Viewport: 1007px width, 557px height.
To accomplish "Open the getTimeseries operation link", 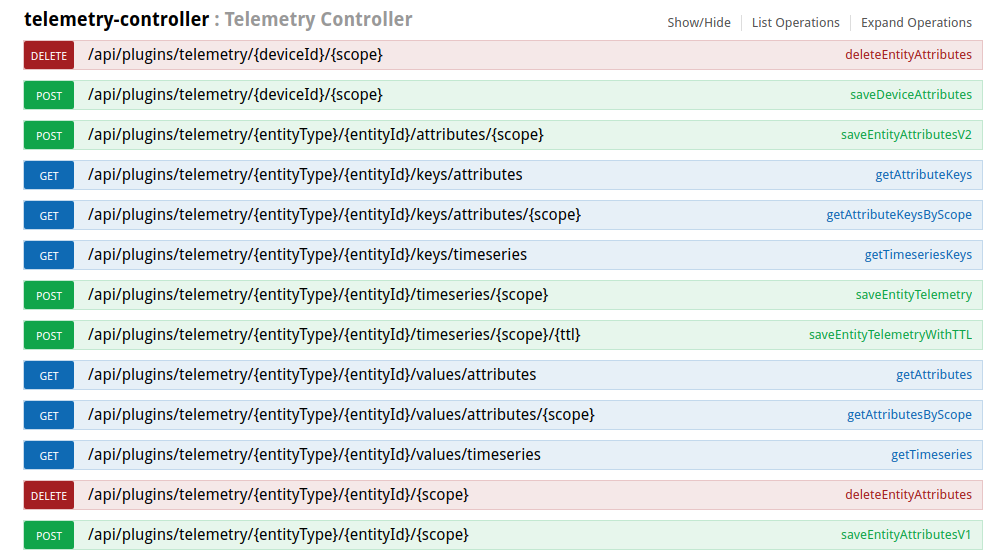I will tap(931, 455).
